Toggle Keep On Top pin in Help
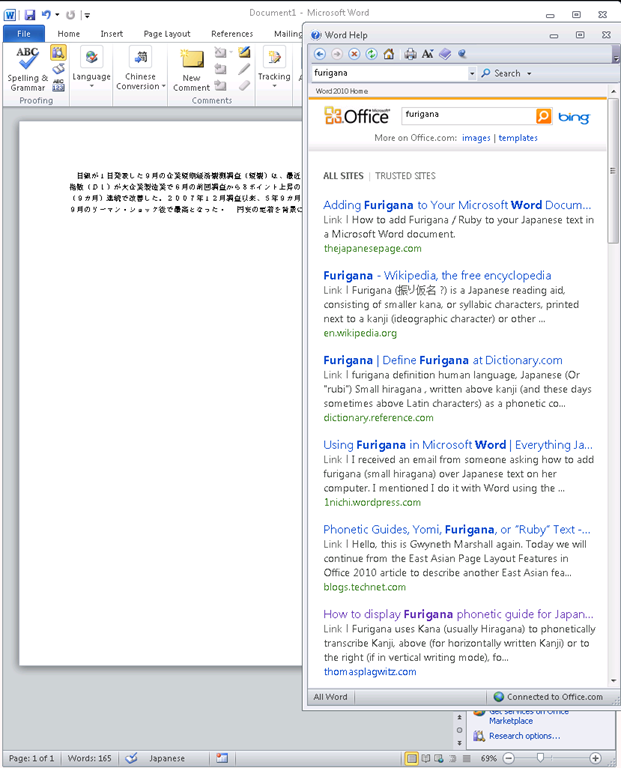The image size is (621, 768). [463, 54]
